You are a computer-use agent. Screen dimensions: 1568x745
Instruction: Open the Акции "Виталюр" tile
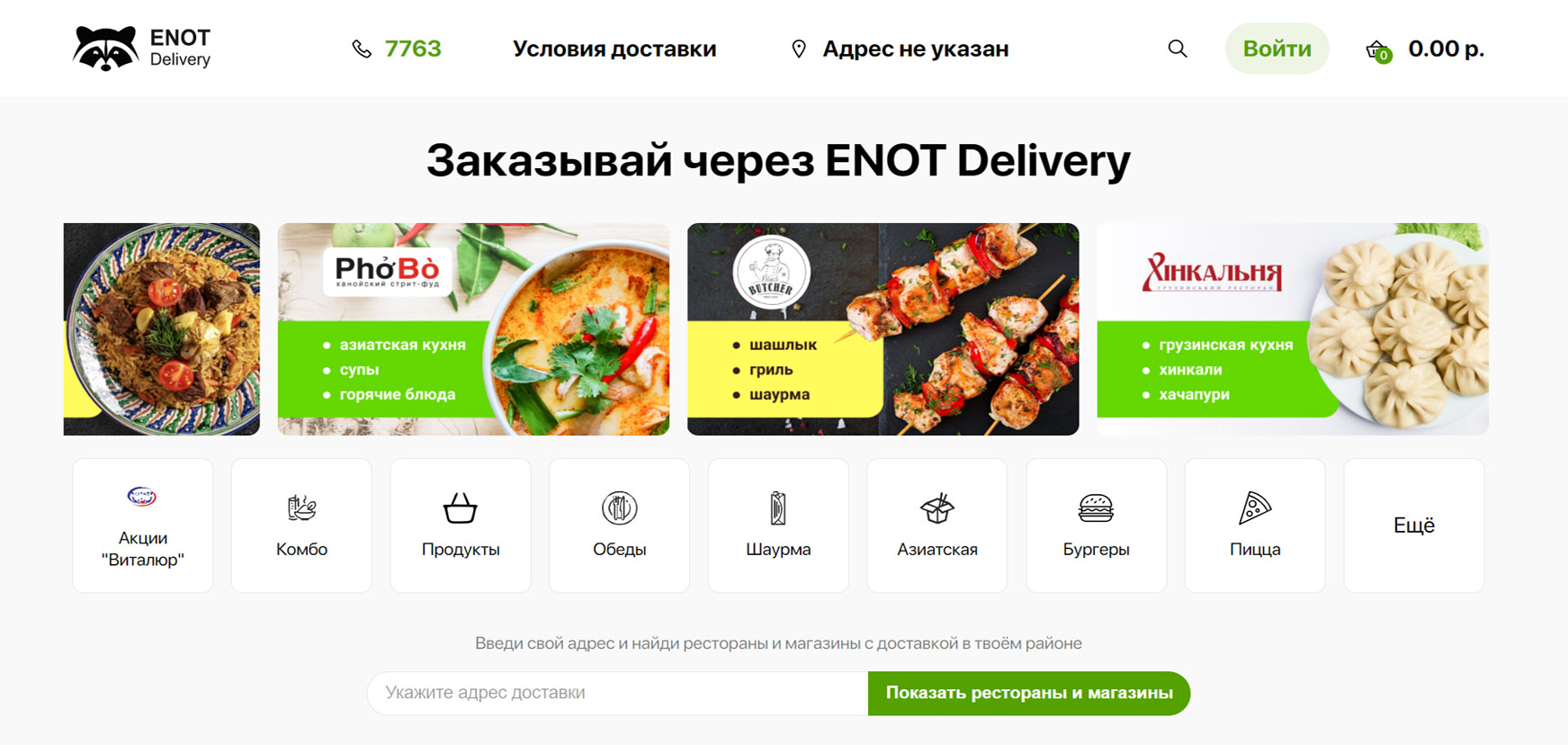[143, 525]
